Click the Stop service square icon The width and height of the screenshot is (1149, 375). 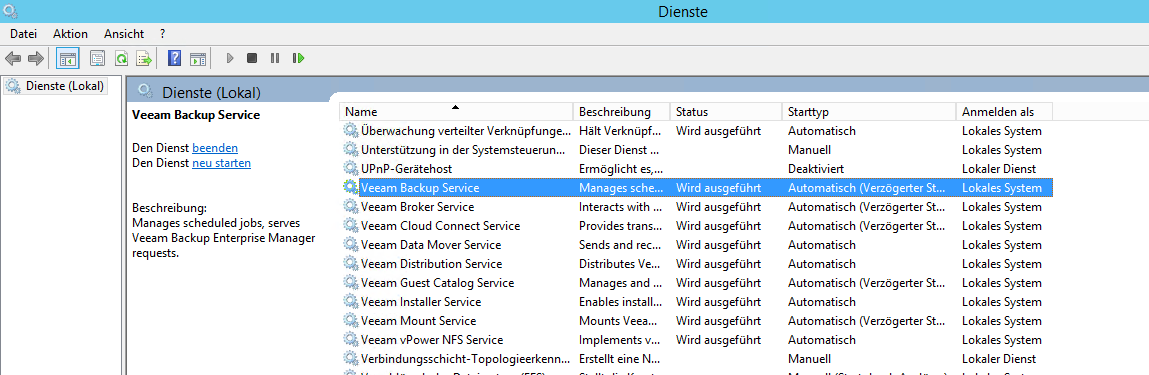pos(252,58)
